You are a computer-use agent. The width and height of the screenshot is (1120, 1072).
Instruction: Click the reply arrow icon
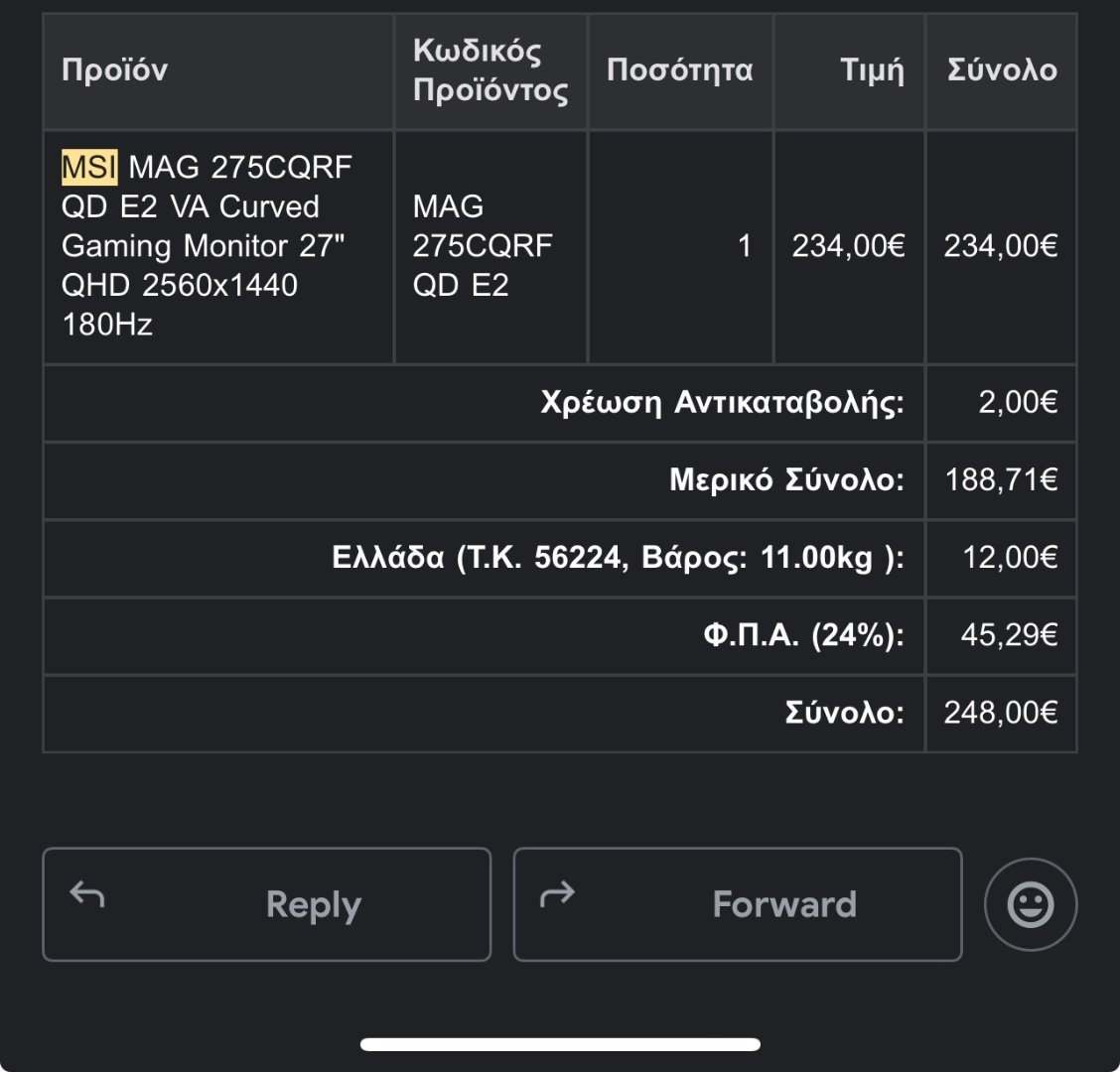pos(87,894)
